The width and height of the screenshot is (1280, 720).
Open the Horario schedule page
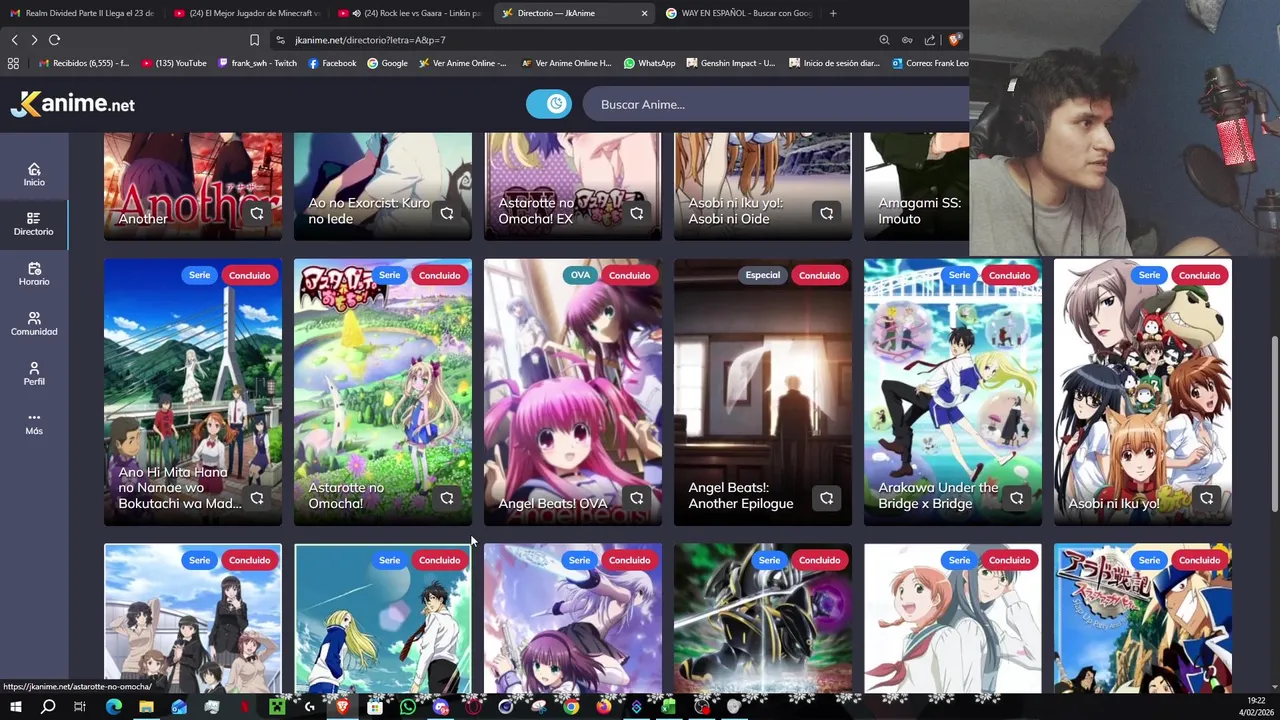click(34, 274)
